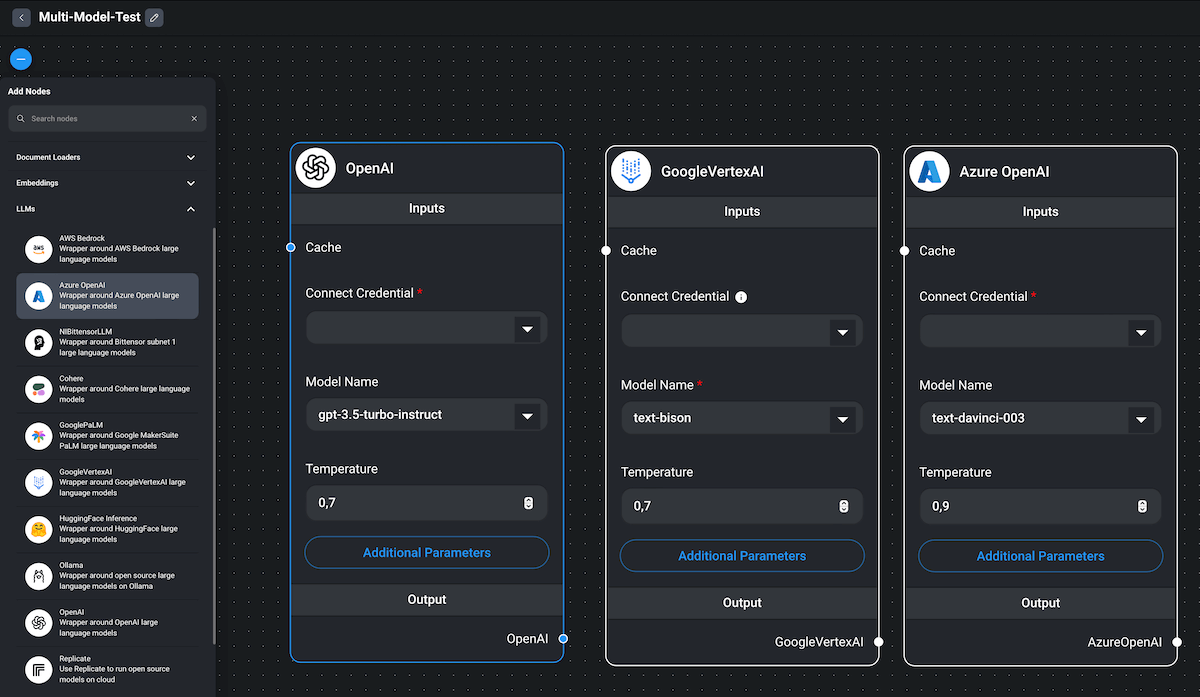Open Additional Parameters on Azure OpenAI node
The width and height of the screenshot is (1200, 697).
point(1040,556)
